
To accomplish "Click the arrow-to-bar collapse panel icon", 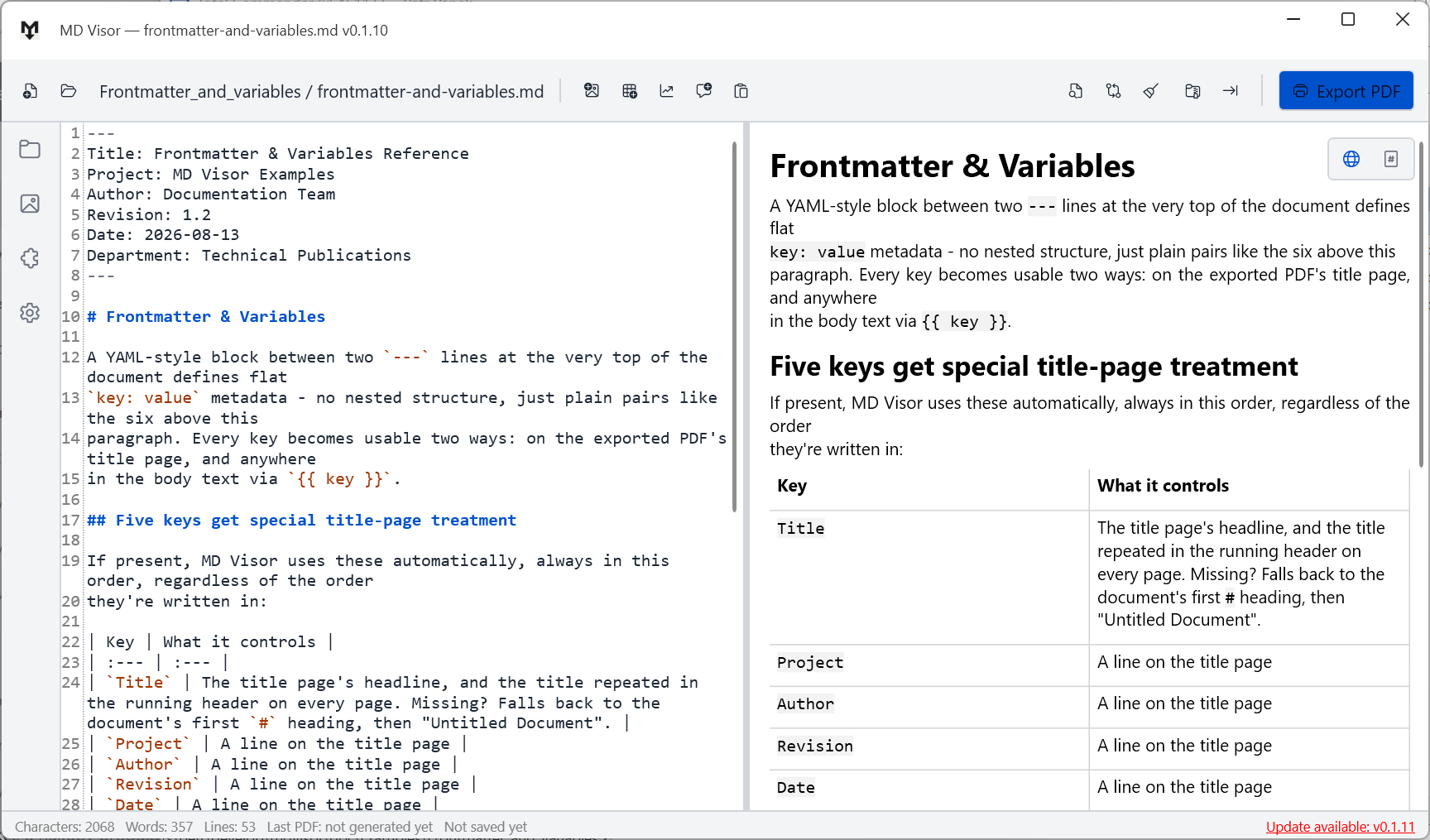I will [x=1231, y=91].
